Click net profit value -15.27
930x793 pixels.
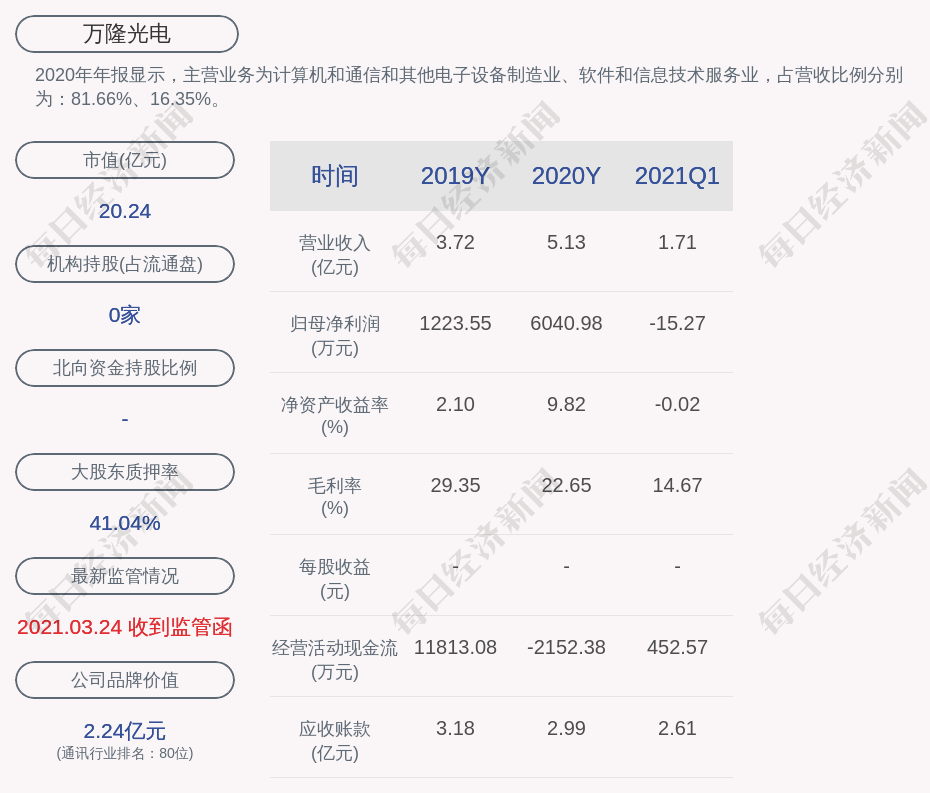677,323
